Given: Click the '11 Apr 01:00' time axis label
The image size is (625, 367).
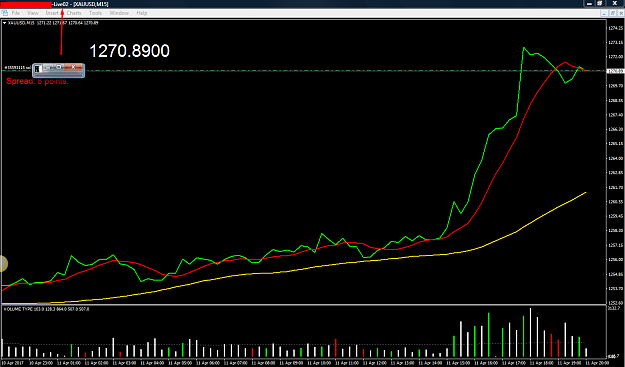Looking at the screenshot, I should click(69, 363).
